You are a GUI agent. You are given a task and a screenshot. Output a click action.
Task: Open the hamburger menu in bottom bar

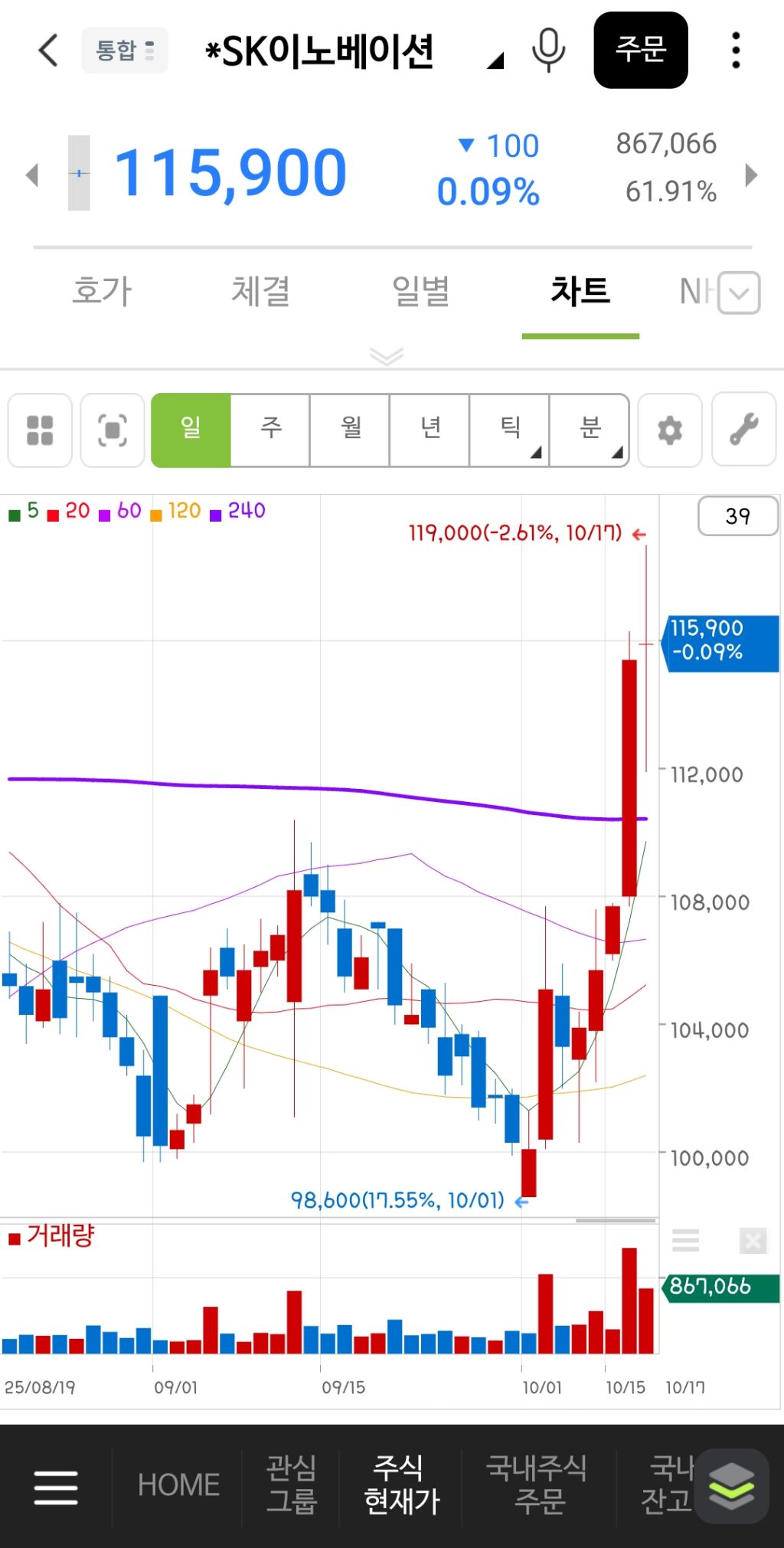coord(56,1487)
